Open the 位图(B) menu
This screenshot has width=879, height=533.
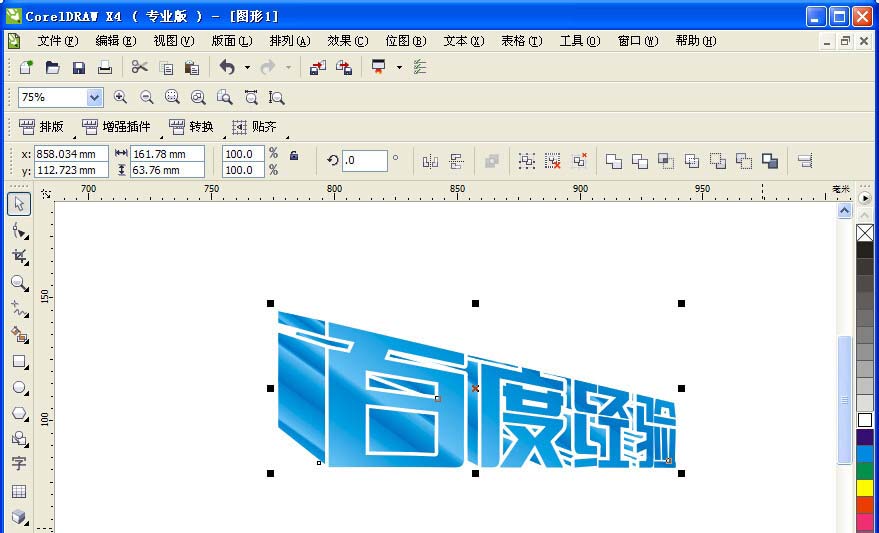point(406,41)
